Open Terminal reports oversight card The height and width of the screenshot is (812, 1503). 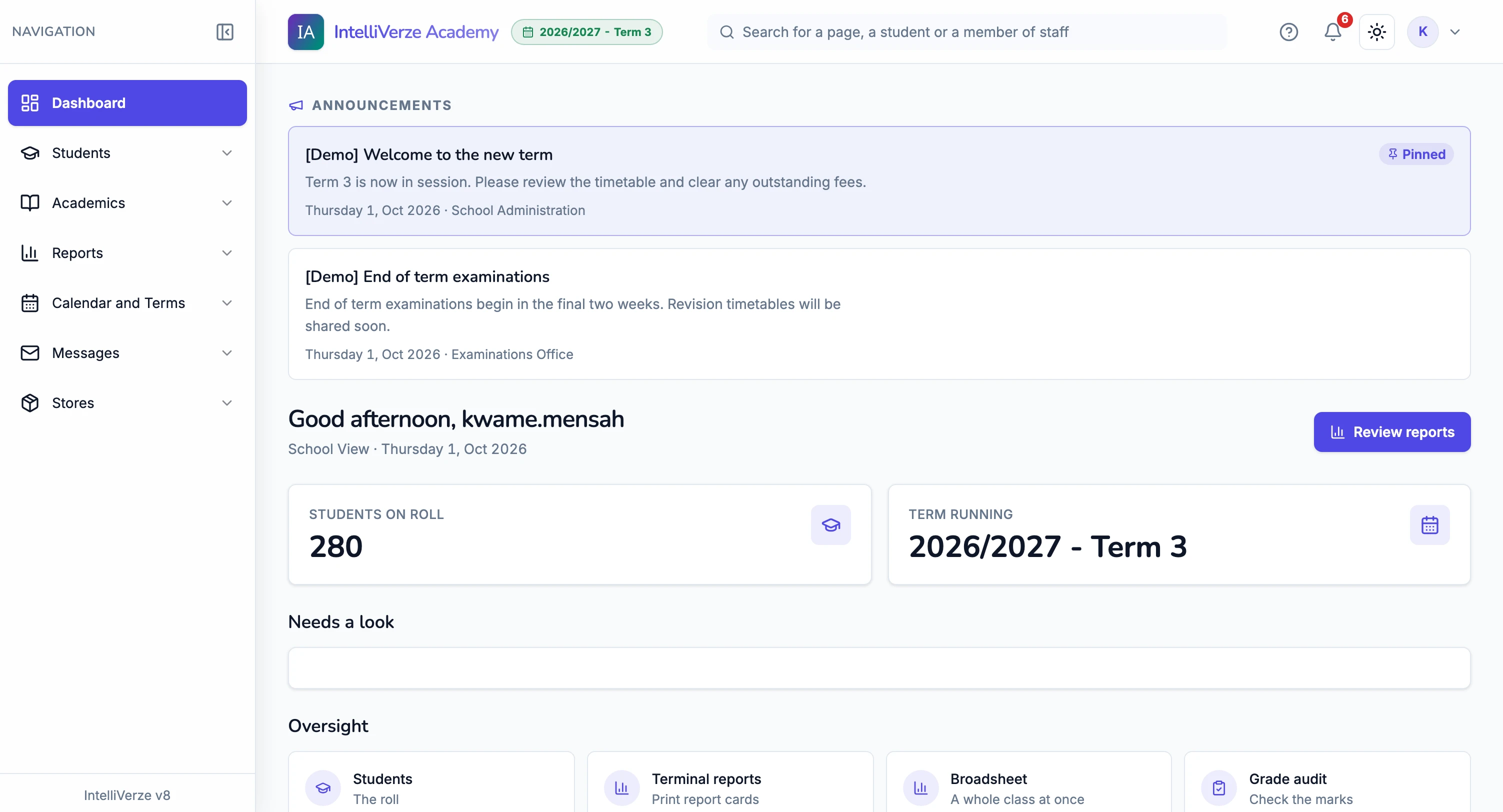point(730,782)
